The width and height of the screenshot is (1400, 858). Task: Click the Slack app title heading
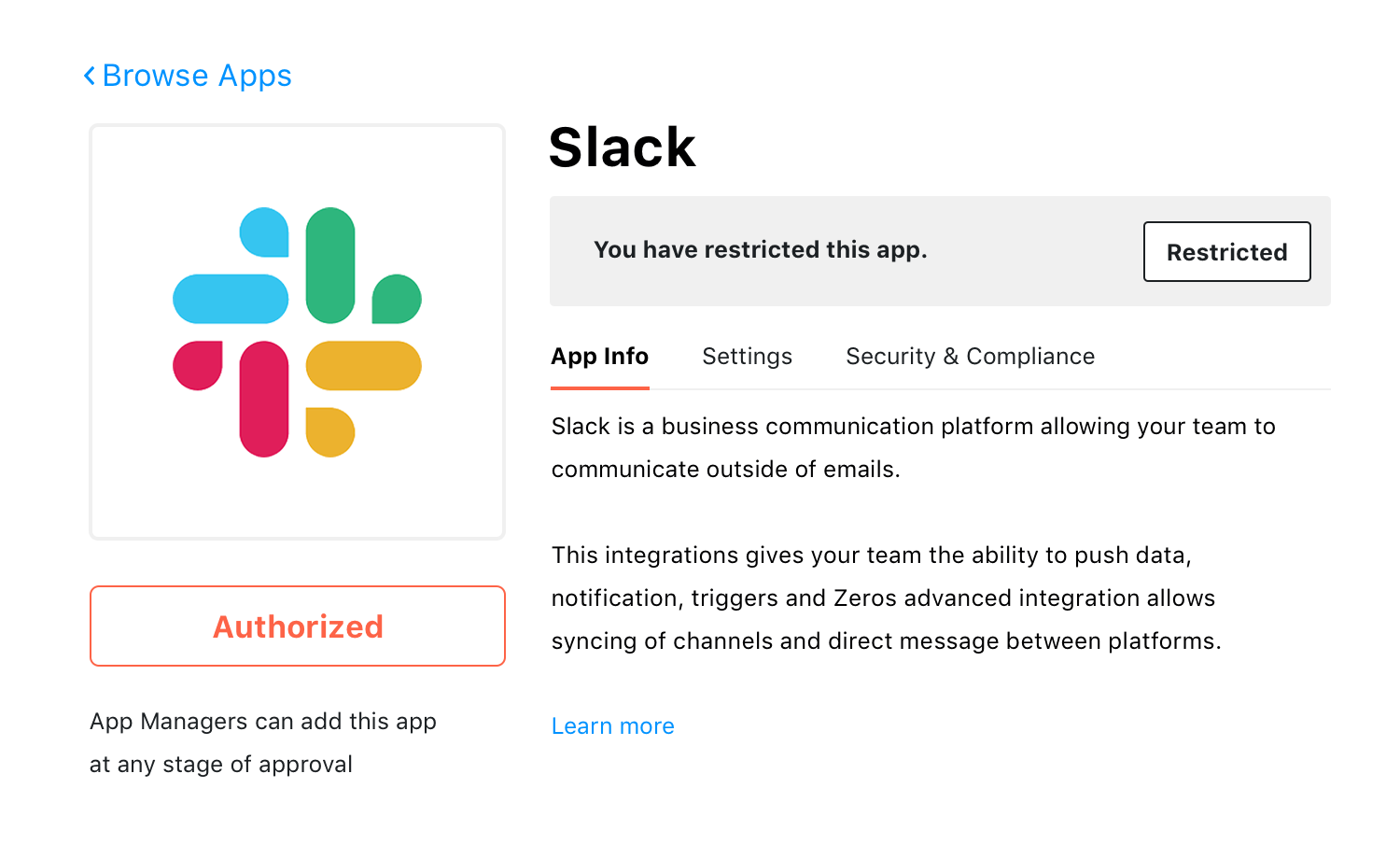(x=623, y=148)
